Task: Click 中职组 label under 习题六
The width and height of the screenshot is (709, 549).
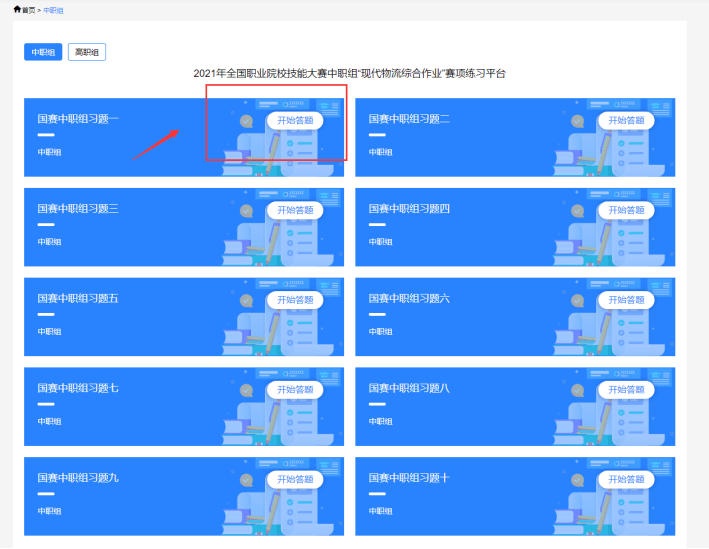Action: [x=380, y=332]
